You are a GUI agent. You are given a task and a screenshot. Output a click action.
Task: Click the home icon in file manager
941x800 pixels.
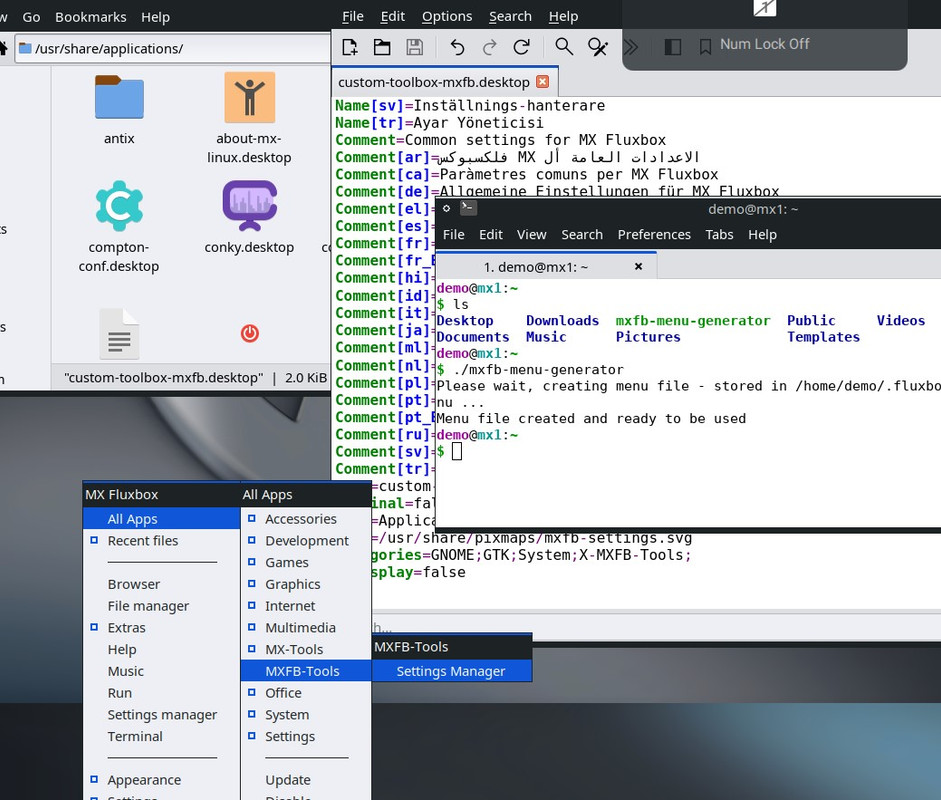(3, 48)
